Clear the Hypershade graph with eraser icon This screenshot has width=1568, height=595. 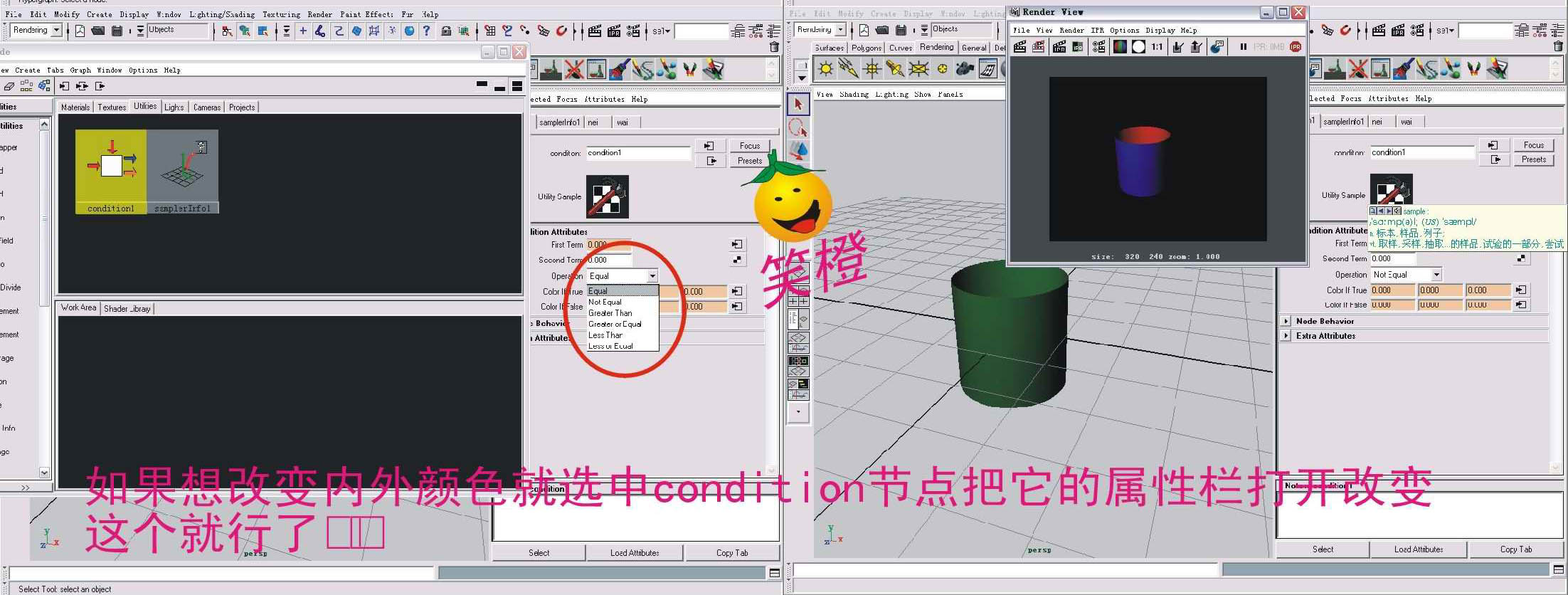(x=9, y=86)
